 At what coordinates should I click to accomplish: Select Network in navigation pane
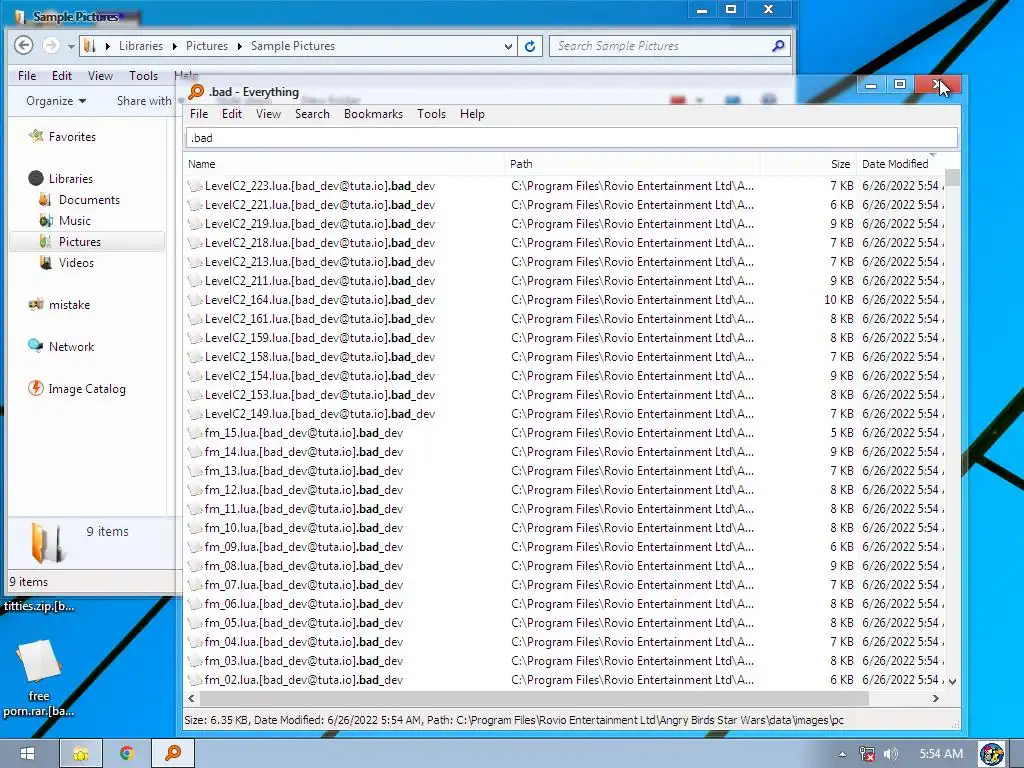(x=71, y=347)
